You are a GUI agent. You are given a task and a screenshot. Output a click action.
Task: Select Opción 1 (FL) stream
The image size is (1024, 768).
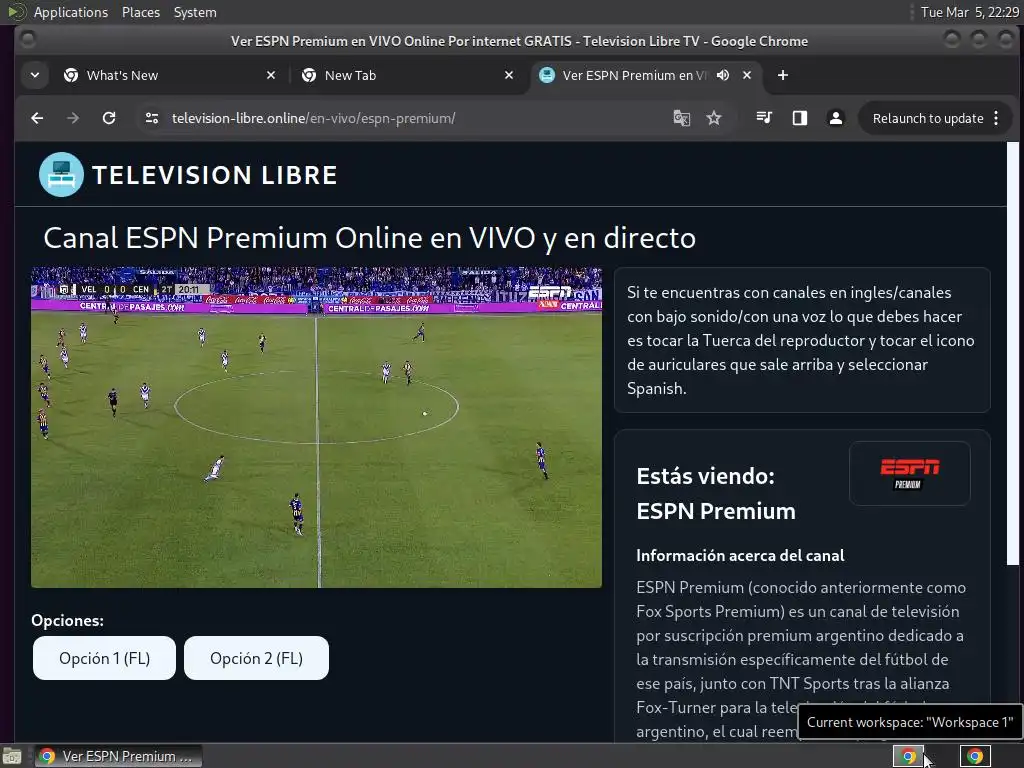click(104, 658)
